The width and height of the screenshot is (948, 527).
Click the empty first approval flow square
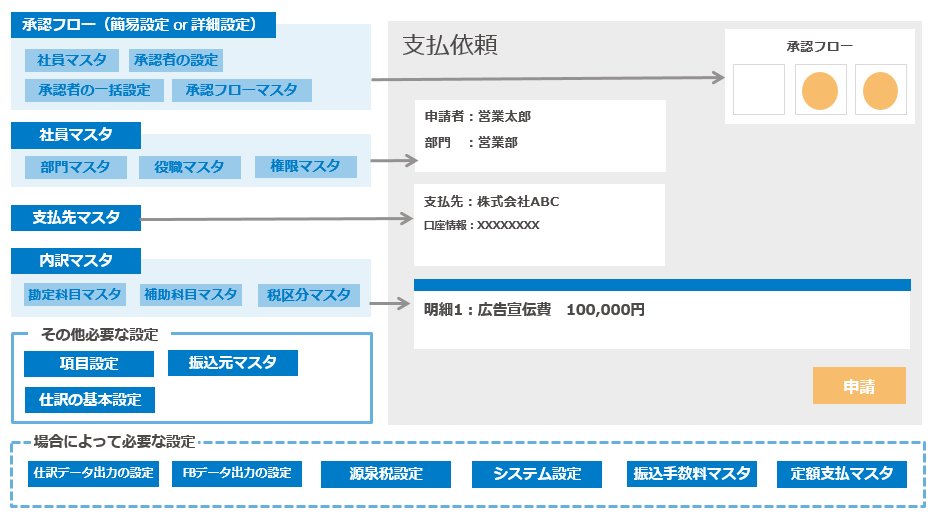[759, 90]
